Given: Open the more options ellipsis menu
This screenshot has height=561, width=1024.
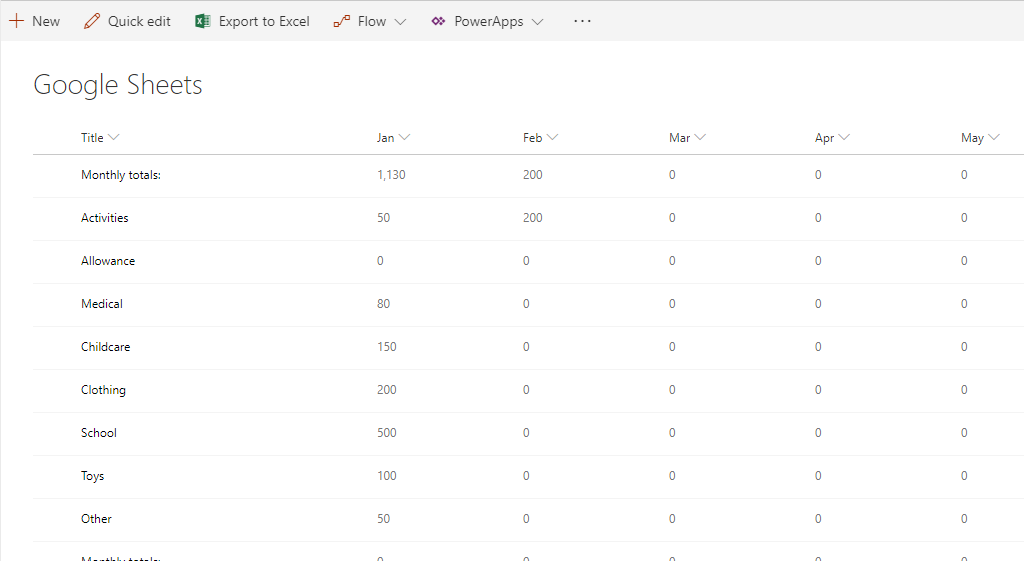Looking at the screenshot, I should click(x=583, y=21).
